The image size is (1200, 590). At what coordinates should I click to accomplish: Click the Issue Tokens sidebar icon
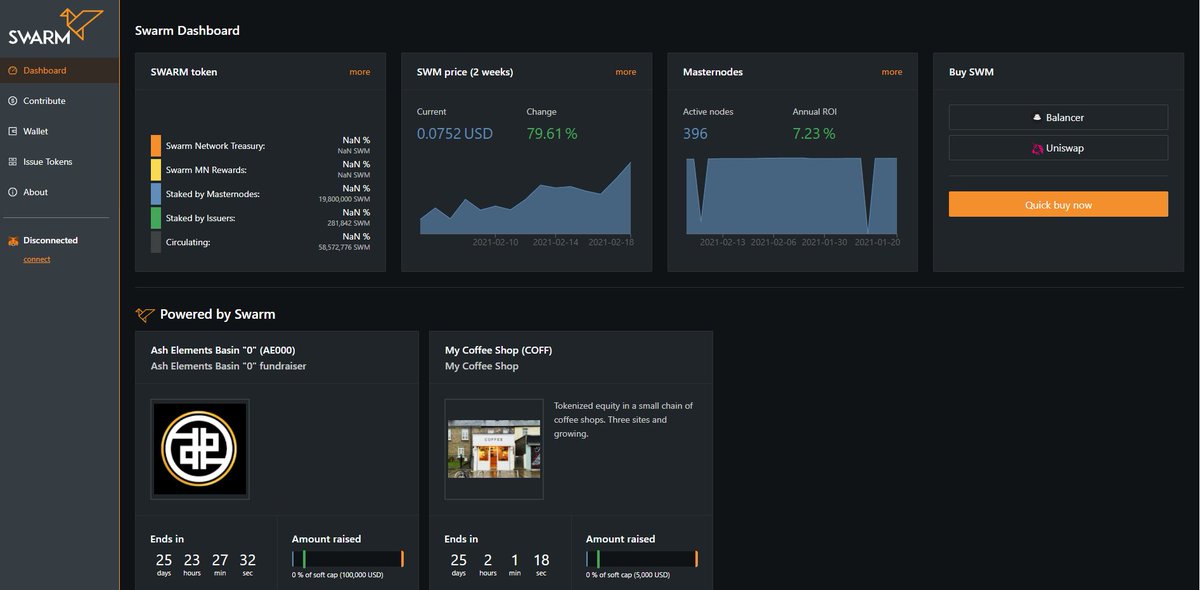pos(13,162)
